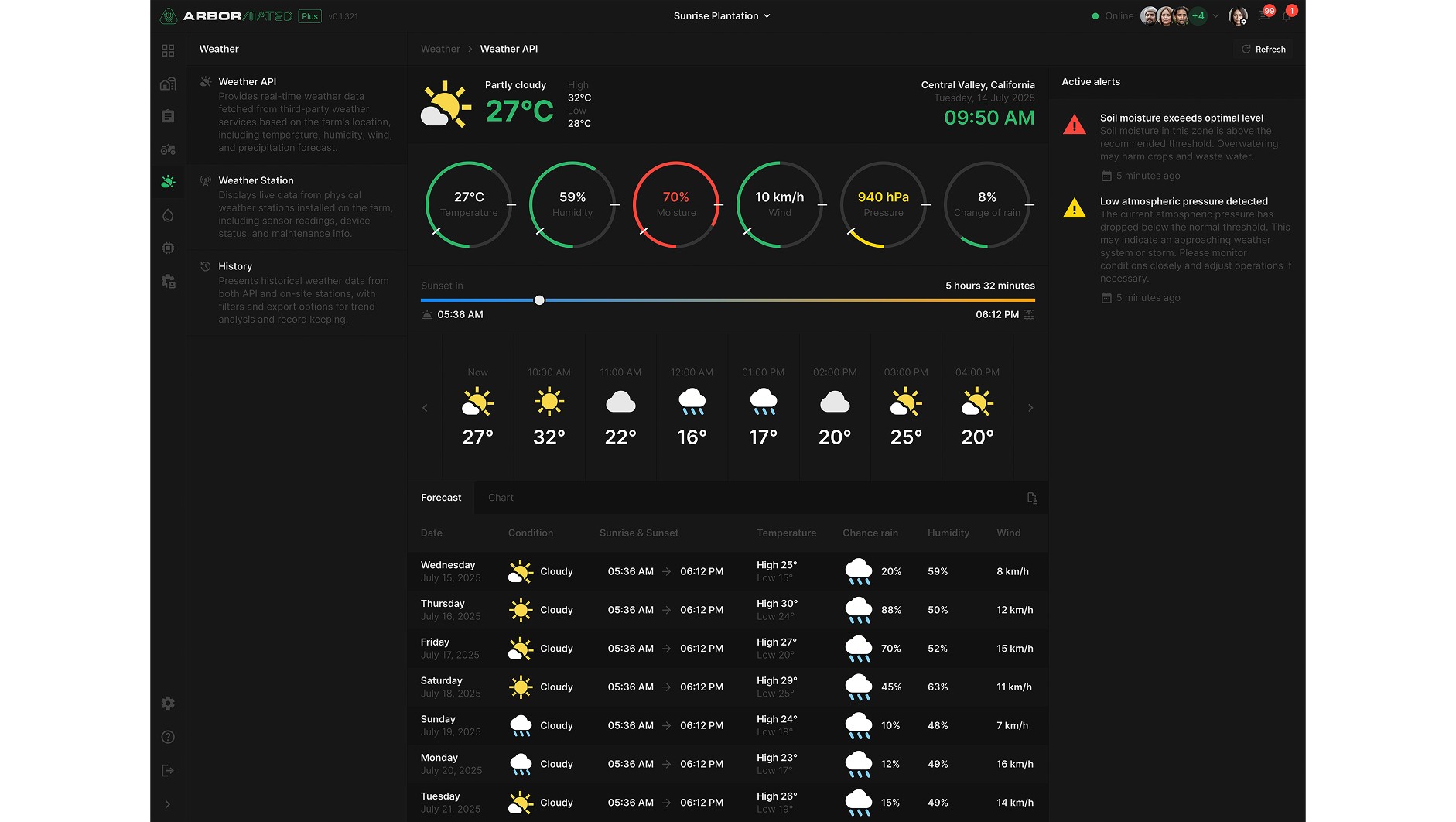The image size is (1456, 822).
Task: Select the 12:00 AM hourly forecast card
Action: pos(692,408)
